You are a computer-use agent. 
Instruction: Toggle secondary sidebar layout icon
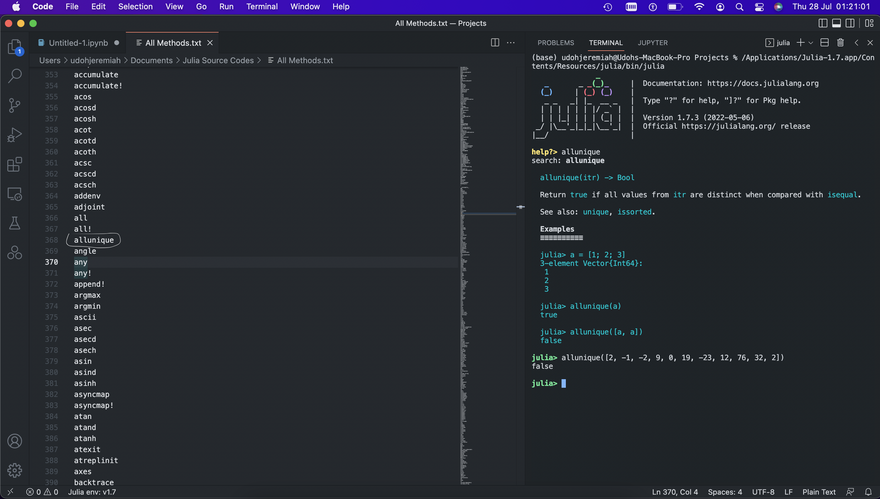[x=850, y=23]
